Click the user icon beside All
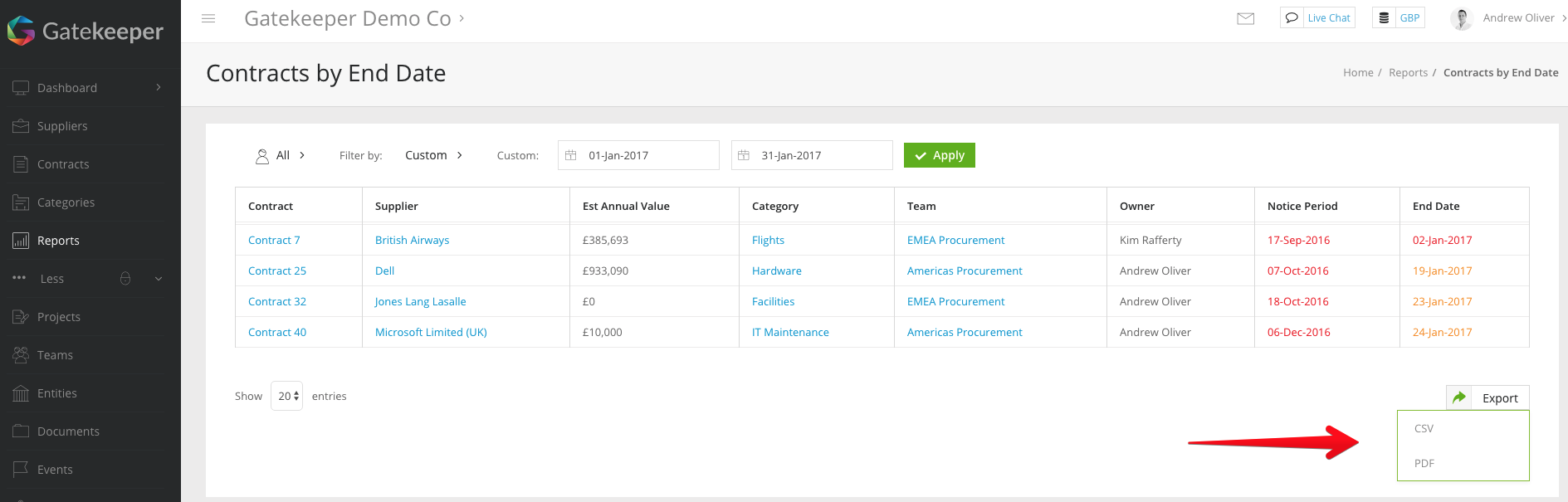 pyautogui.click(x=262, y=156)
